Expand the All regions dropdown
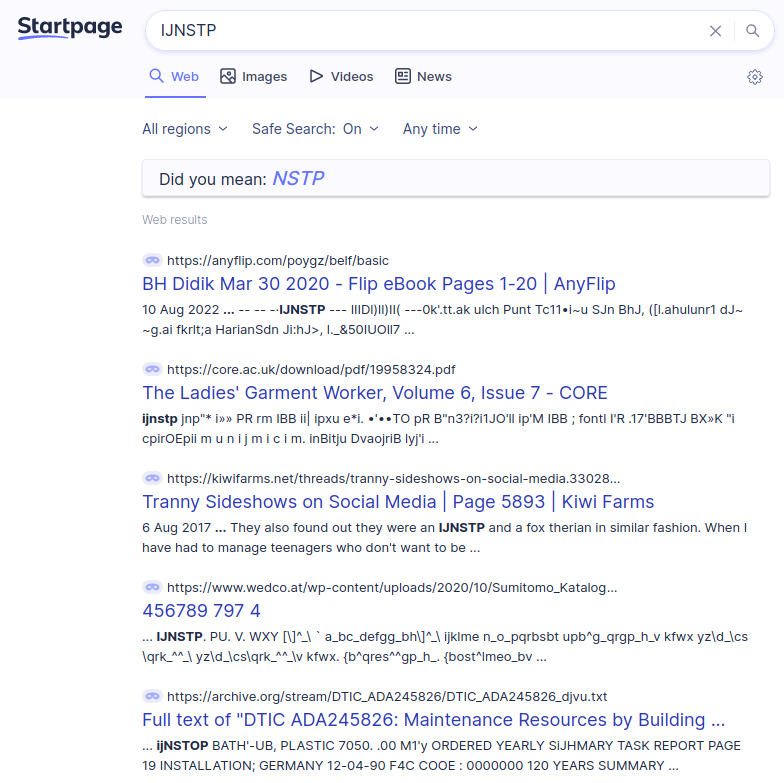The height and width of the screenshot is (783, 784). [x=185, y=129]
